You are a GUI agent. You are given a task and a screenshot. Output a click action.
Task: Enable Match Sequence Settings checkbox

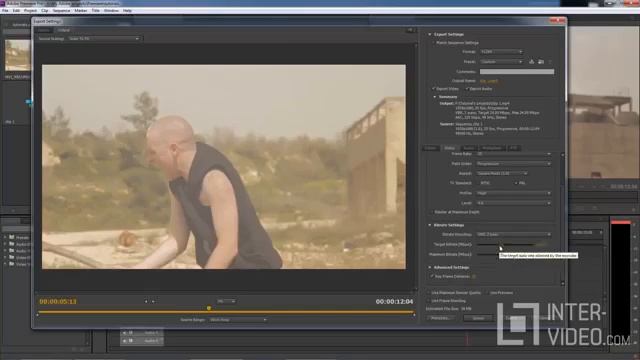(433, 42)
